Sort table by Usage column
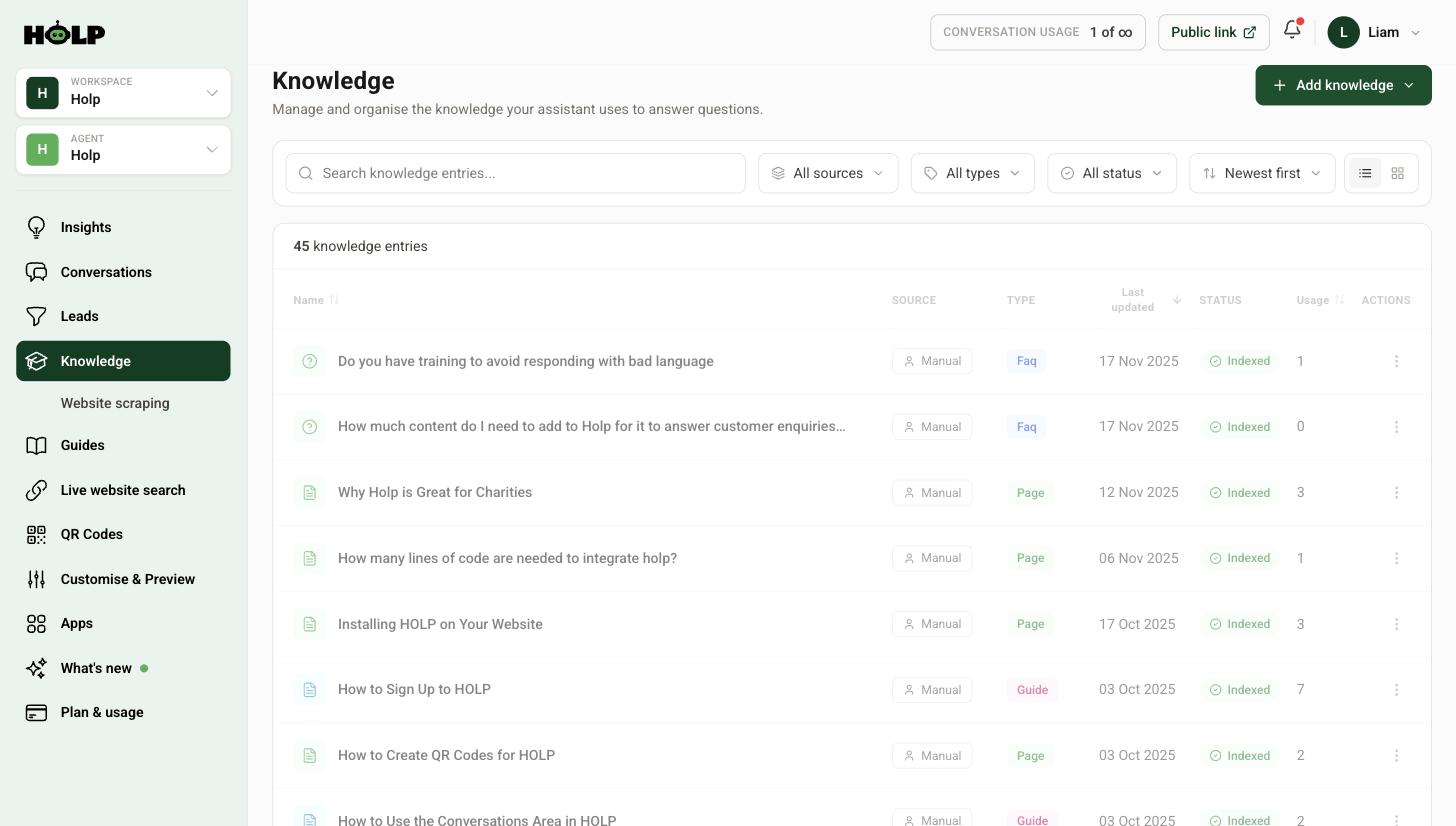 1320,300
